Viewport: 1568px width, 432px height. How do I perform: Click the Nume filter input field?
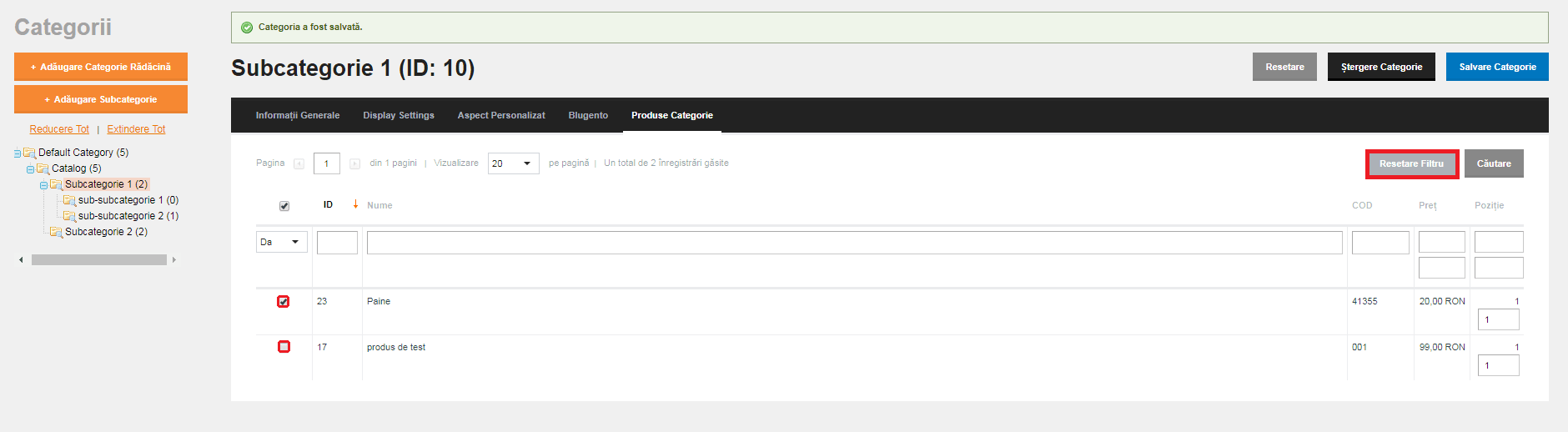point(855,243)
